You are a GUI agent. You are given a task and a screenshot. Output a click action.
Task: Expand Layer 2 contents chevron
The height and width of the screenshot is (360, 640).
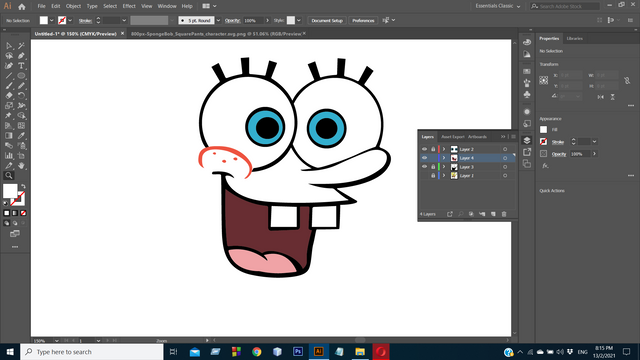[x=444, y=149]
